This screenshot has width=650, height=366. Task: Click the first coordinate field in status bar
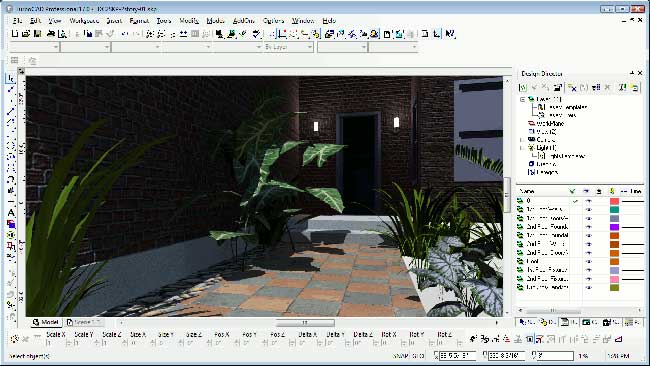coord(457,356)
